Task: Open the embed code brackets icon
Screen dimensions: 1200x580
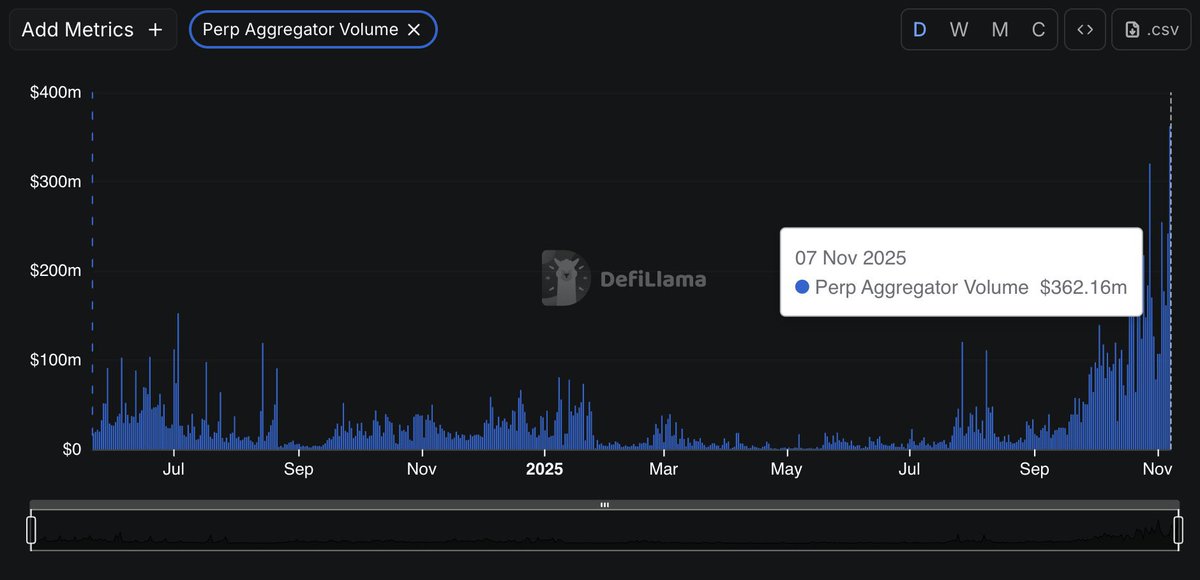Action: (1085, 30)
